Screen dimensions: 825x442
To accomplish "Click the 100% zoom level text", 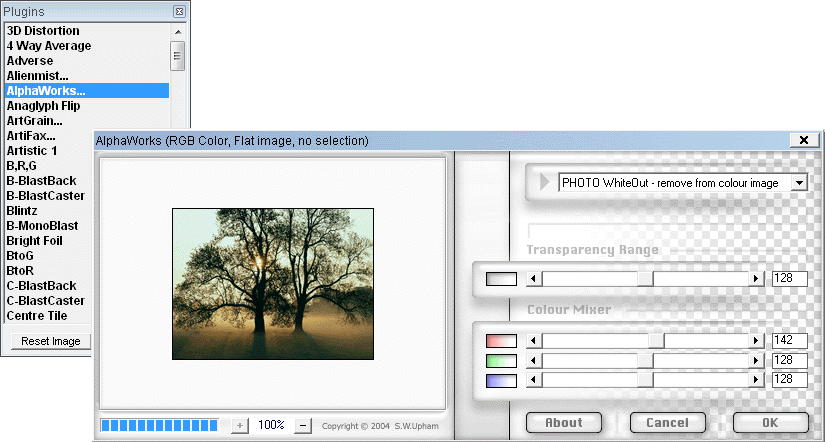I will click(x=271, y=425).
